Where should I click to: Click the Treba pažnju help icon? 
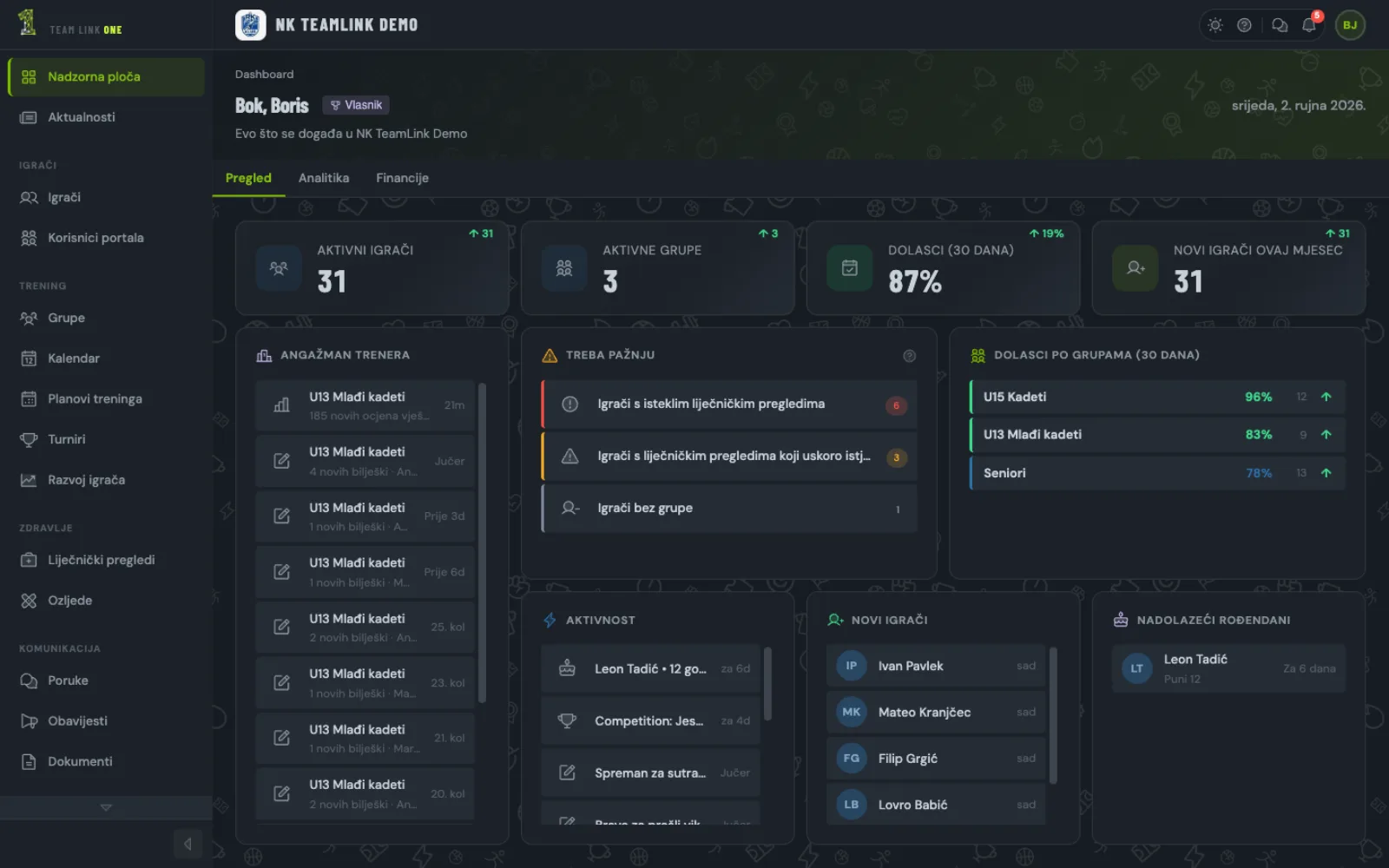[909, 356]
